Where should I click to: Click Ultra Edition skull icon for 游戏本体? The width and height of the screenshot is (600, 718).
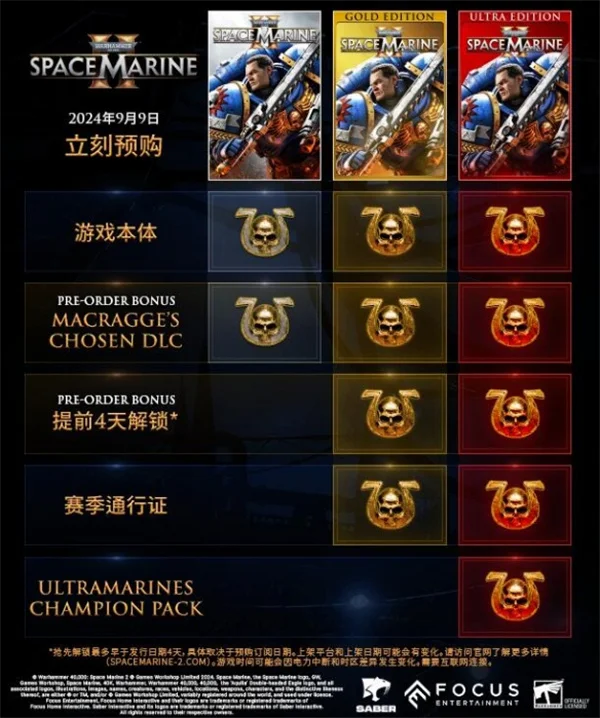(x=515, y=231)
